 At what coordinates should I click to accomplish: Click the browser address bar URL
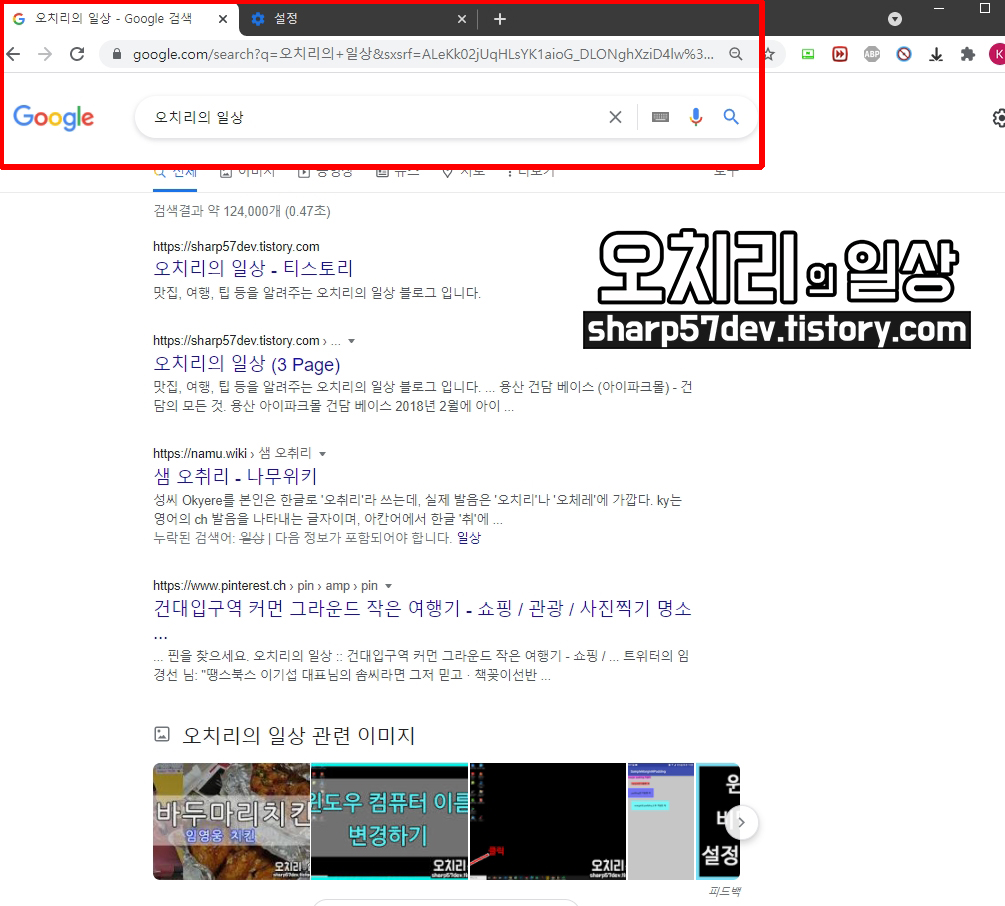tap(423, 54)
